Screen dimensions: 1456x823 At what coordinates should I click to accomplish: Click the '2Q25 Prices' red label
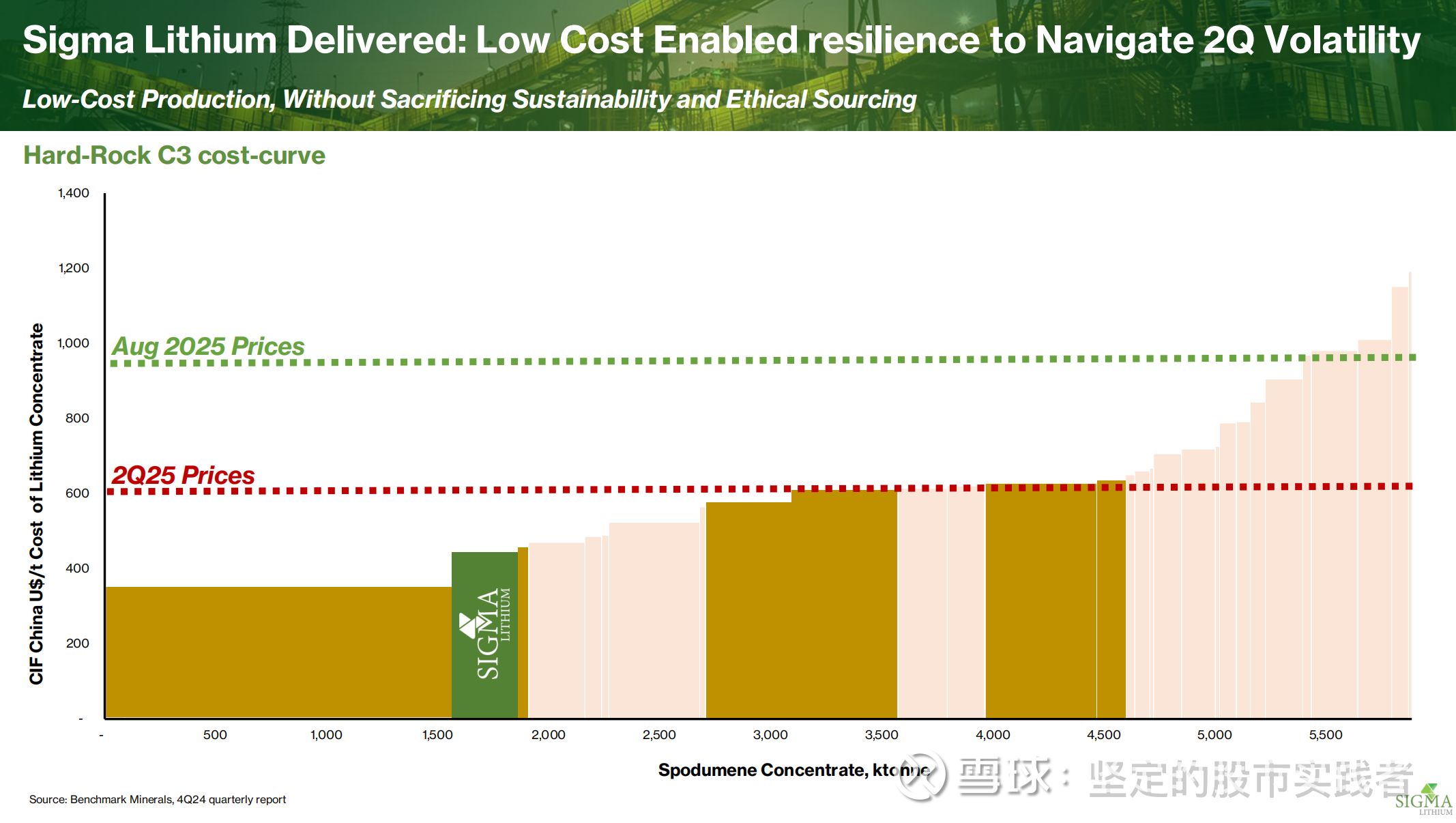[x=183, y=475]
